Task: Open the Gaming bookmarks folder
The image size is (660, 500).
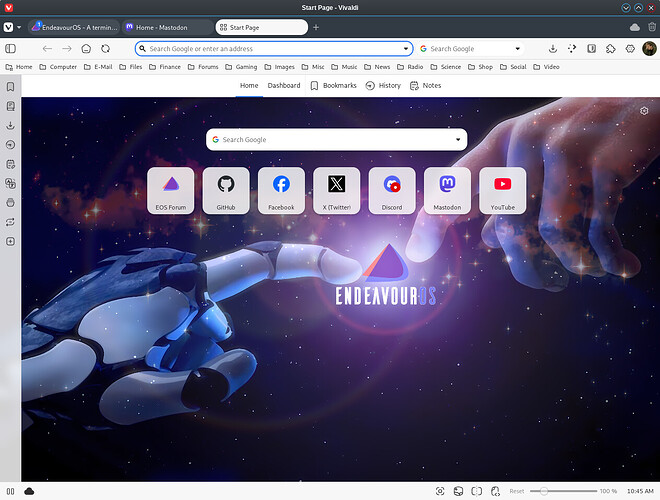Action: [x=241, y=67]
